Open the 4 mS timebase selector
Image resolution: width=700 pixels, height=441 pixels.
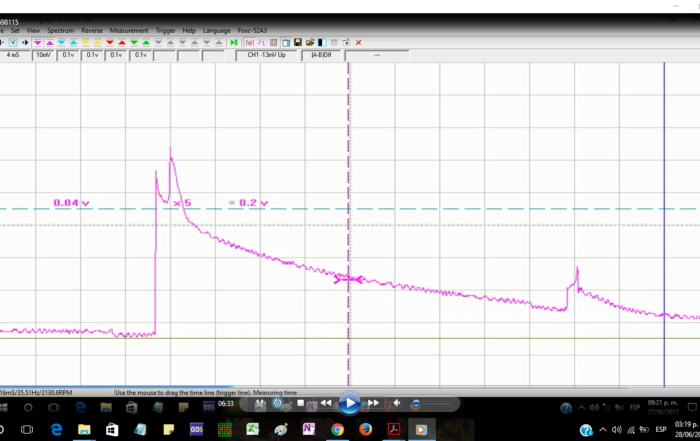14,55
